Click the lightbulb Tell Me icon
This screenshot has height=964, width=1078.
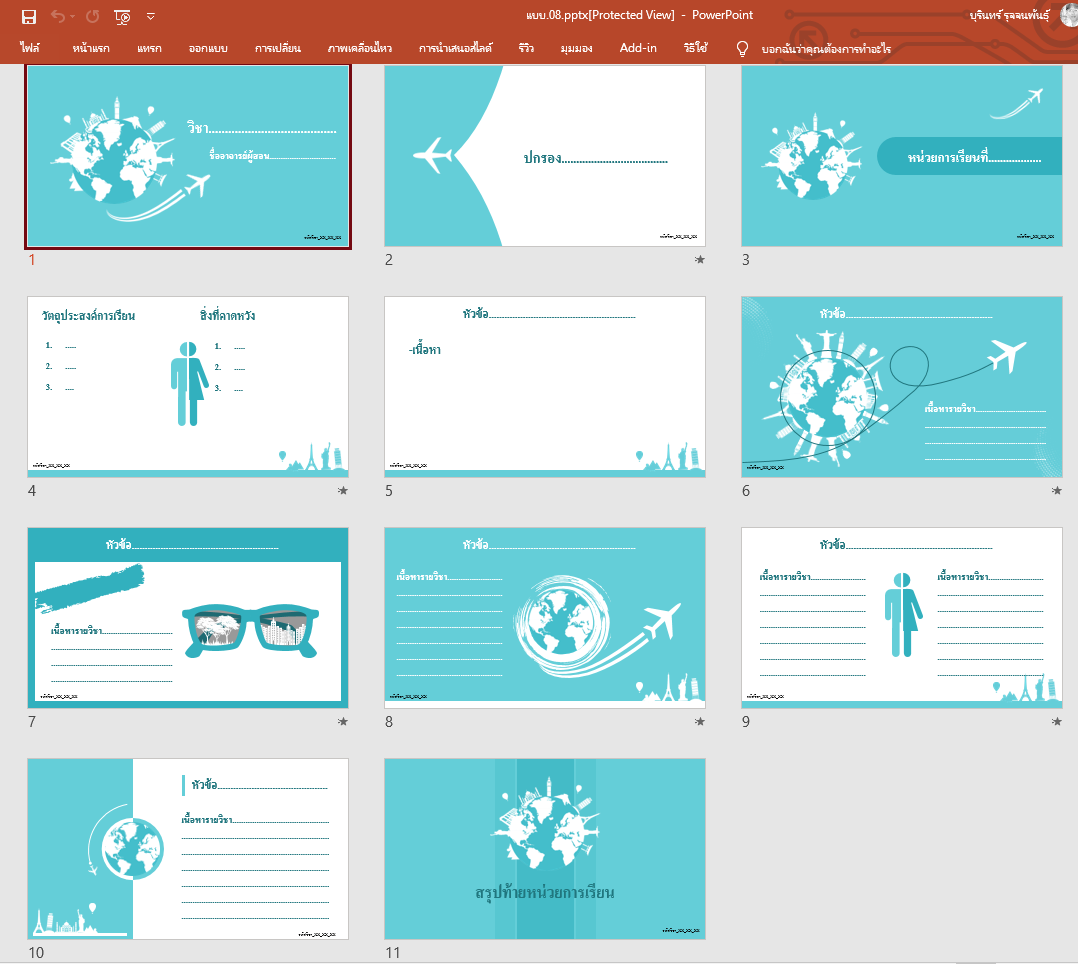[x=742, y=48]
